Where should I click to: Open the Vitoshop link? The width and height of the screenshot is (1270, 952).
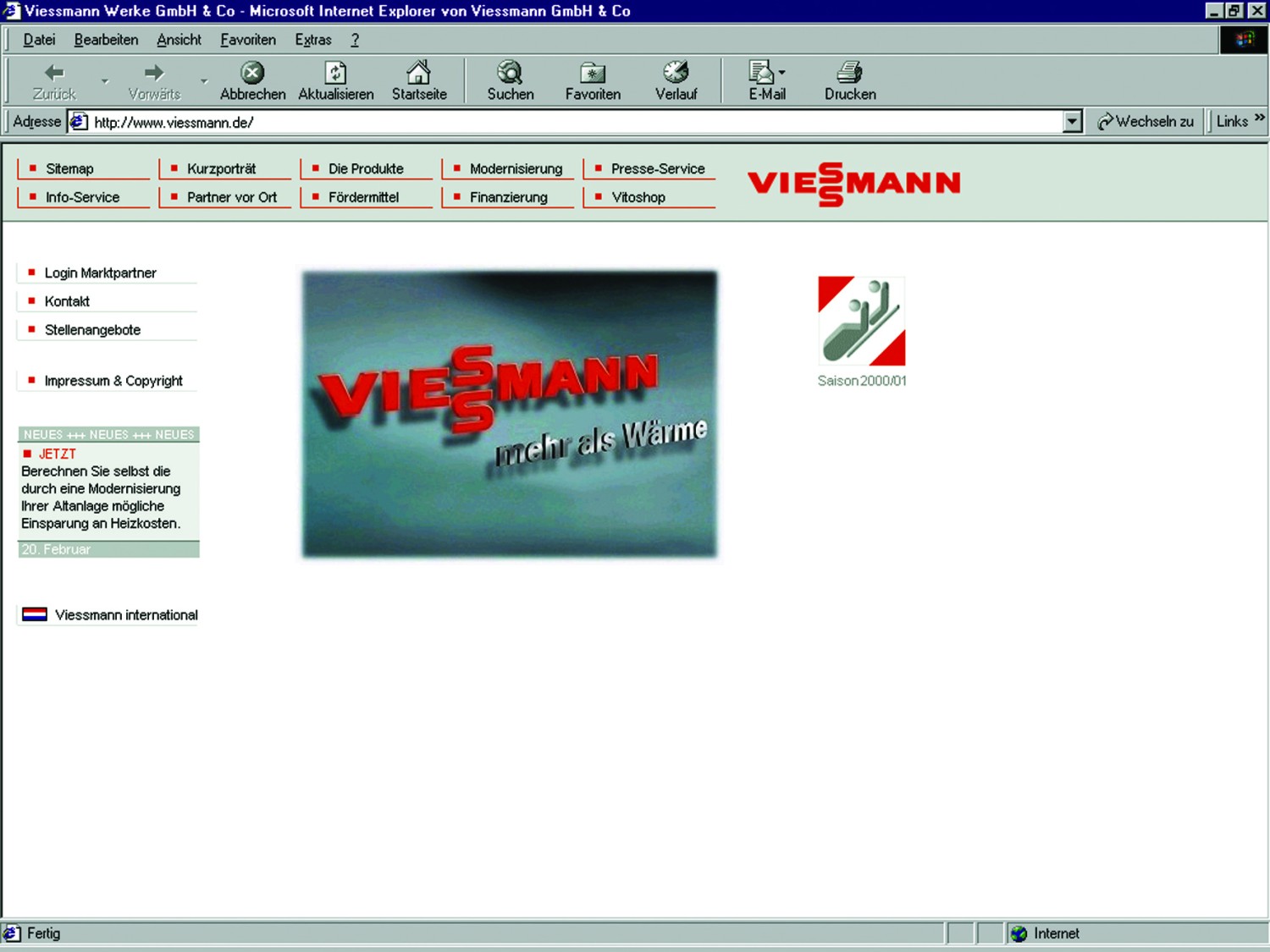[638, 197]
